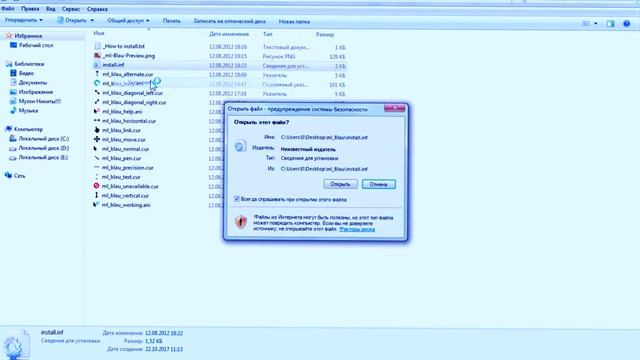The width and height of the screenshot is (640, 360).
Task: Select the install.inf file icon in list
Action: point(97,65)
